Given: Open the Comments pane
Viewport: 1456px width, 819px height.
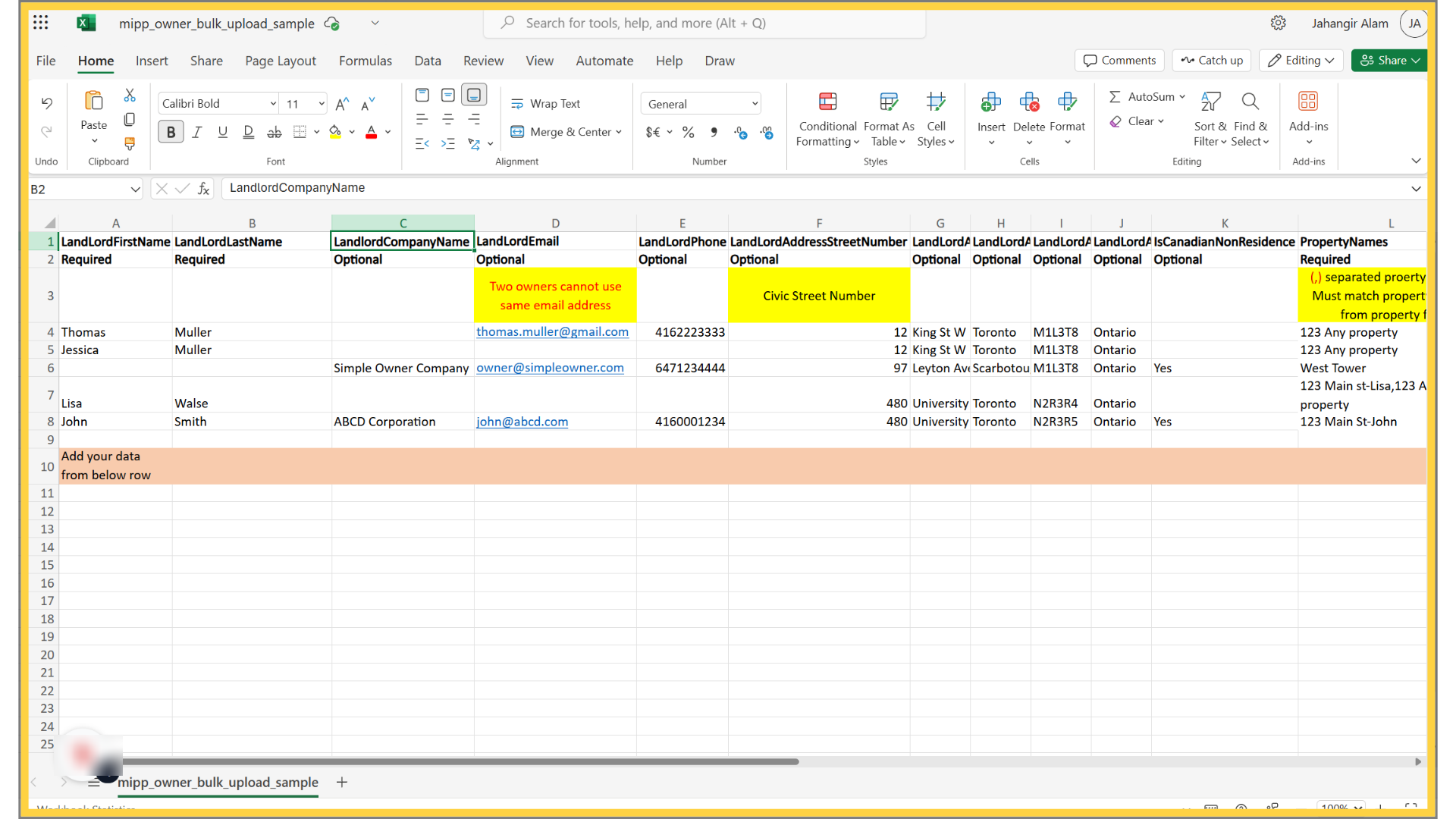Looking at the screenshot, I should pos(1120,61).
